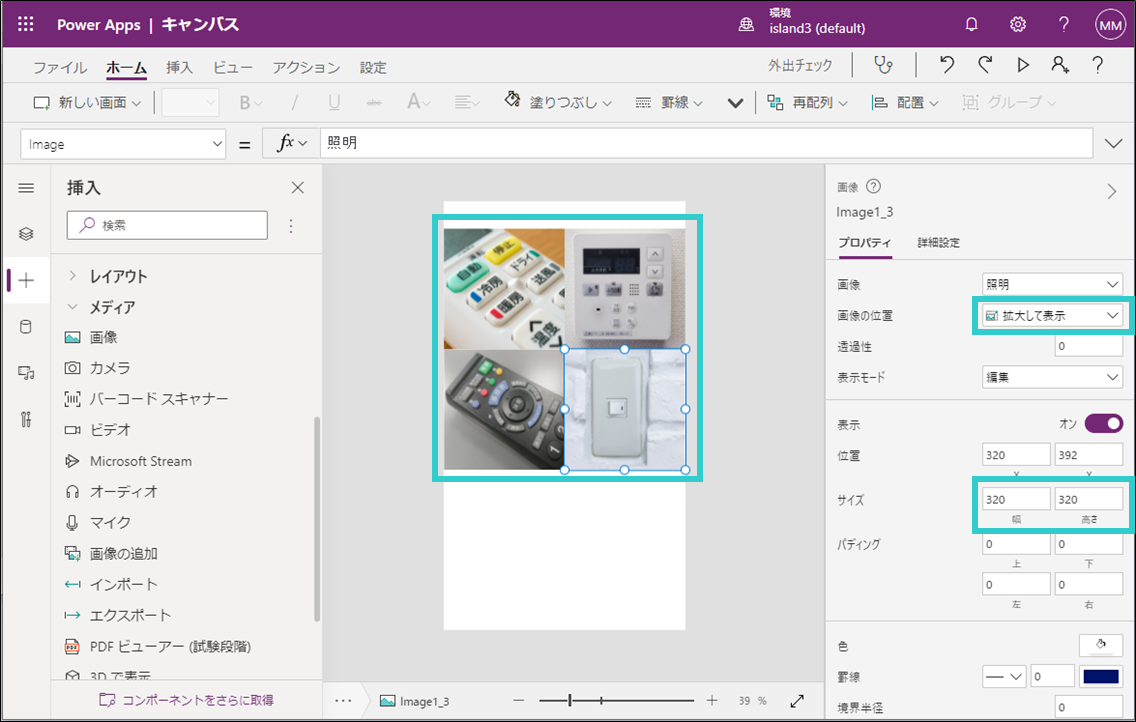The width and height of the screenshot is (1136, 722).
Task: Toggle the 表示 switch off
Action: [x=1103, y=423]
